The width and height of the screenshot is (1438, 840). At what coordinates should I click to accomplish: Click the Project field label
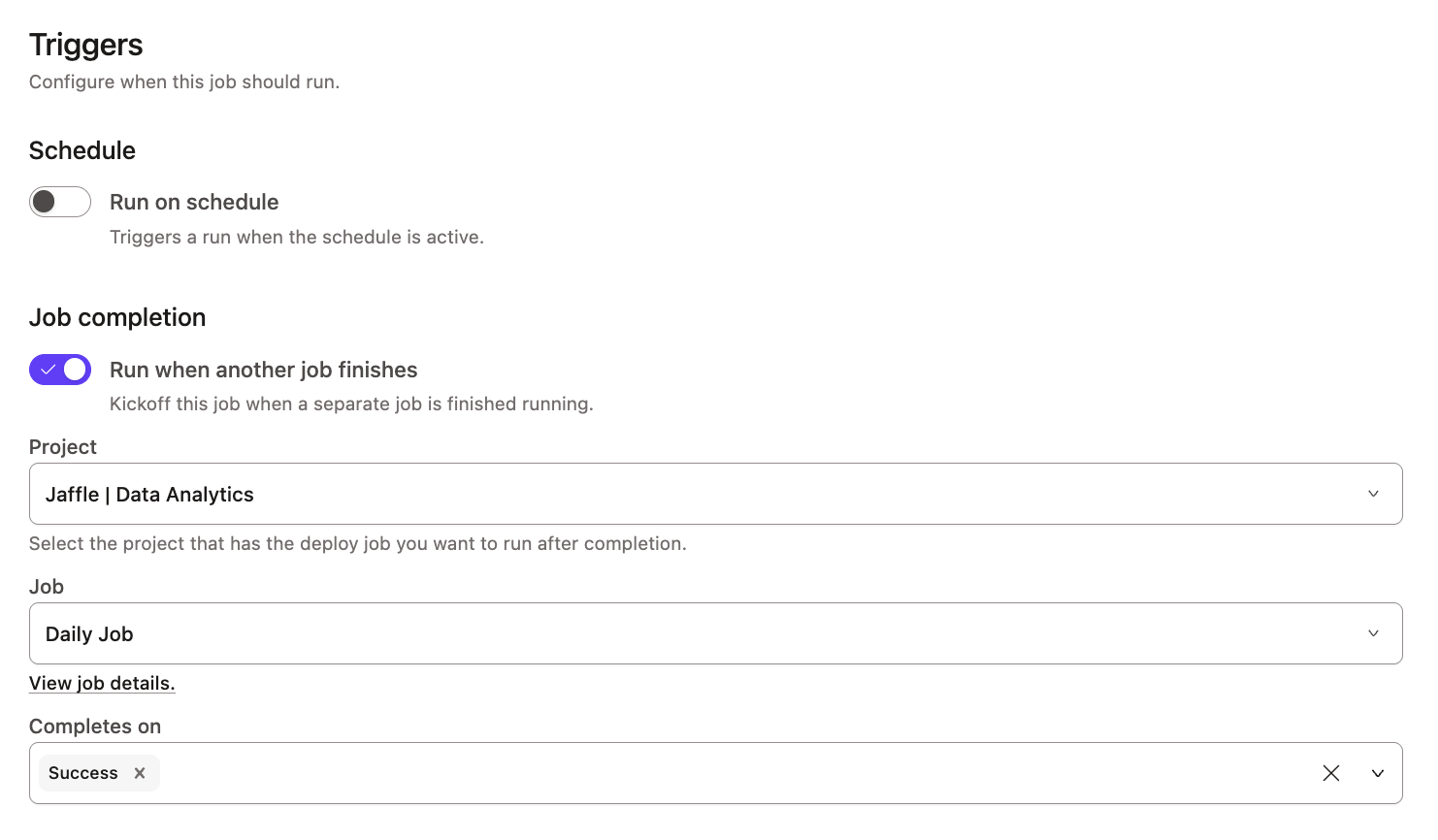point(63,447)
